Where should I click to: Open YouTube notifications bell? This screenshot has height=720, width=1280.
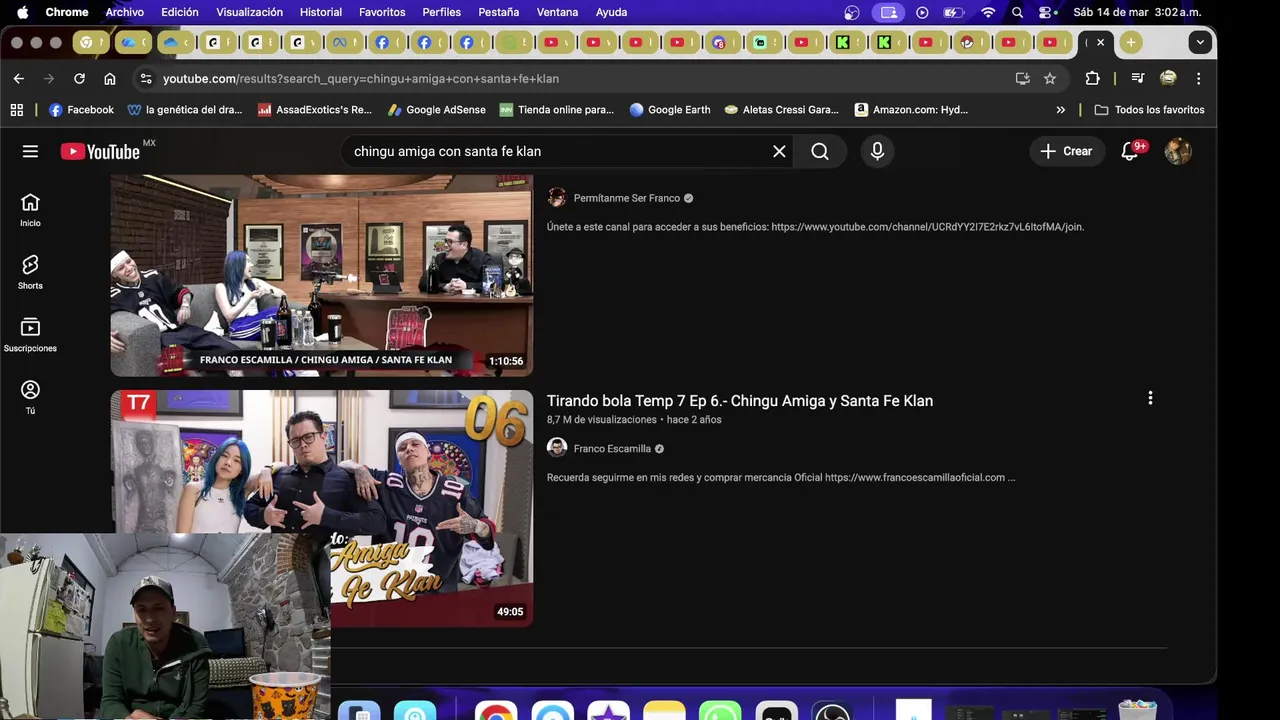click(1130, 151)
